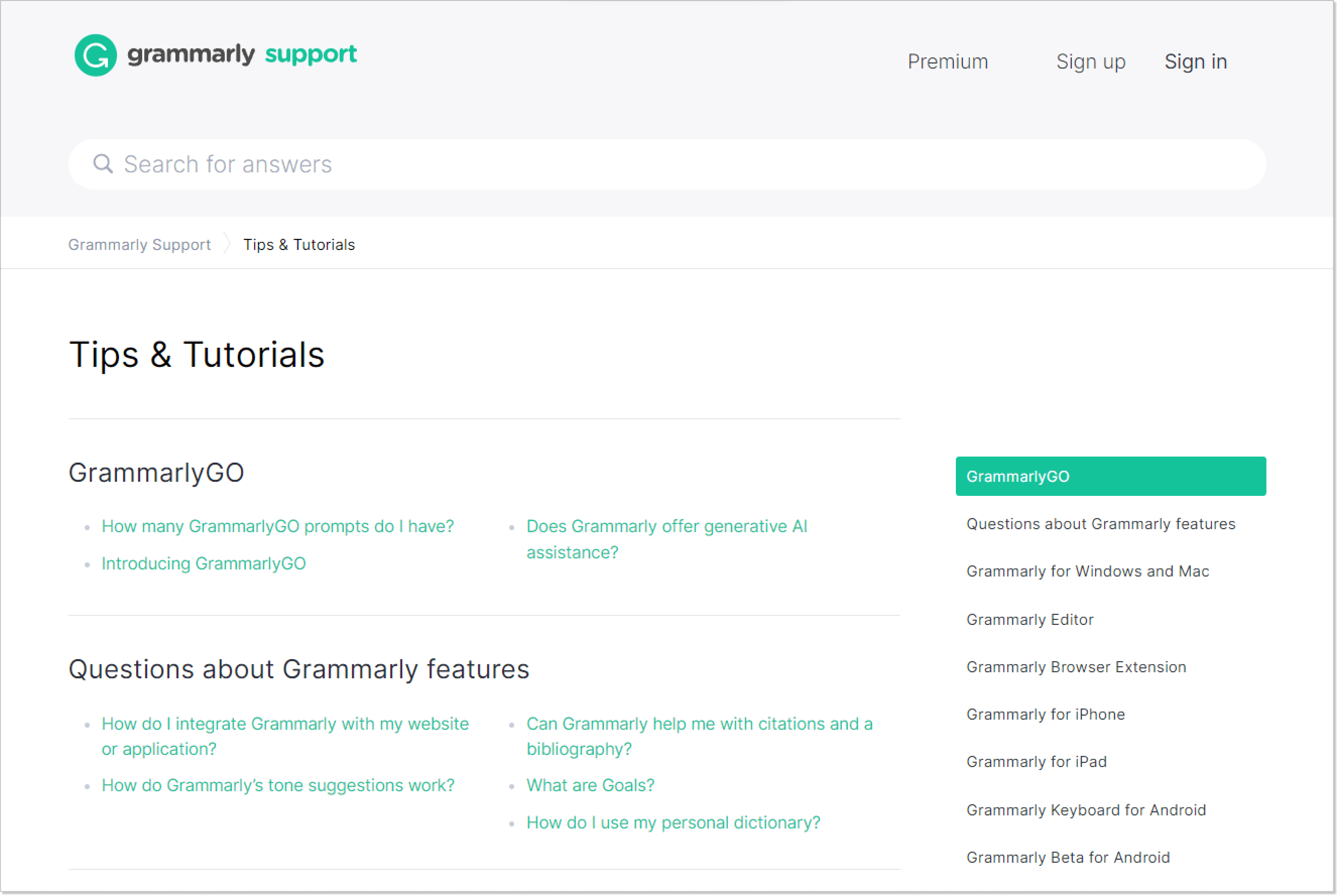Image resolution: width=1338 pixels, height=896 pixels.
Task: Navigate to Grammarly Support breadcrumb
Action: coord(140,244)
